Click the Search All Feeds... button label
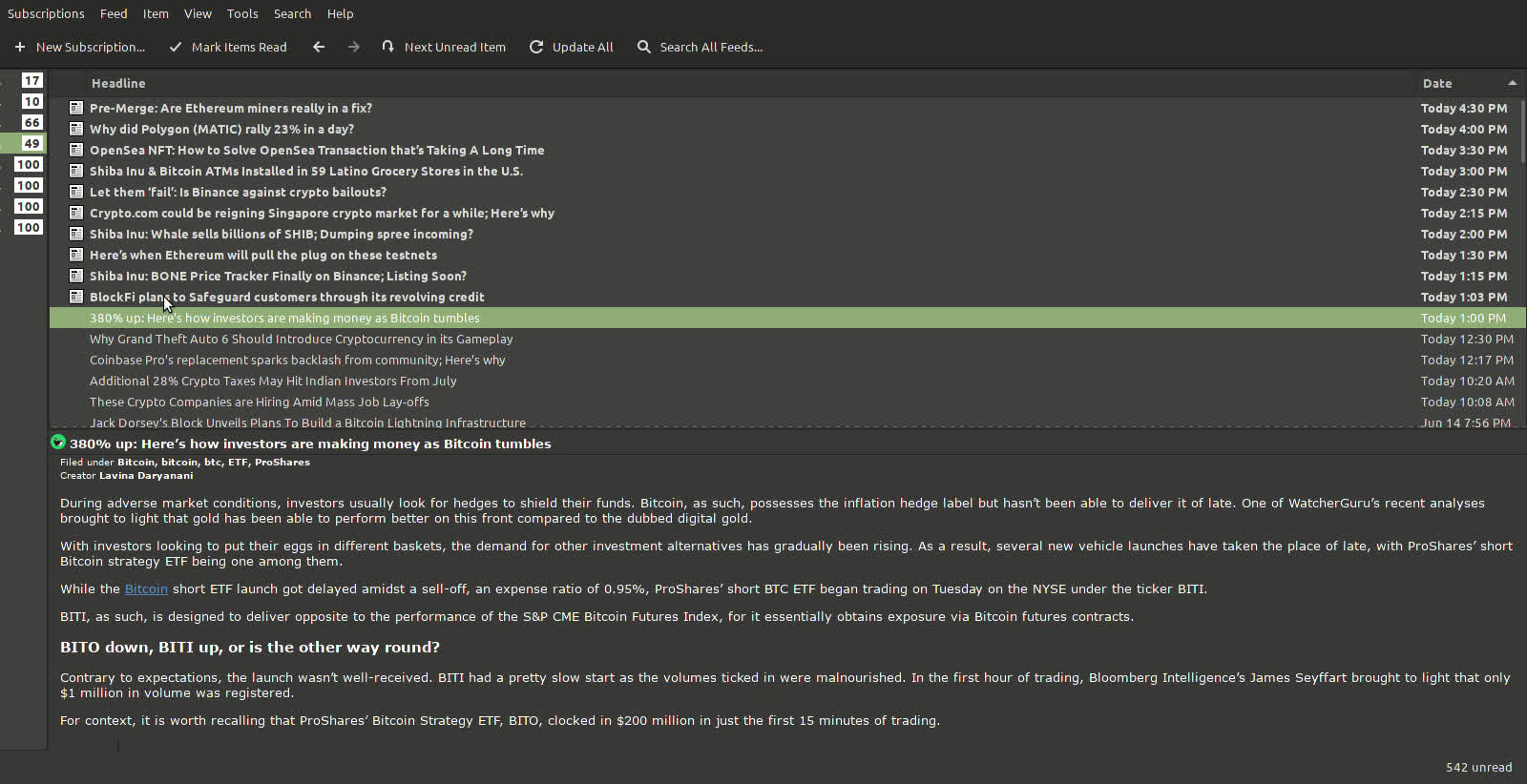This screenshot has width=1527, height=784. coord(711,47)
